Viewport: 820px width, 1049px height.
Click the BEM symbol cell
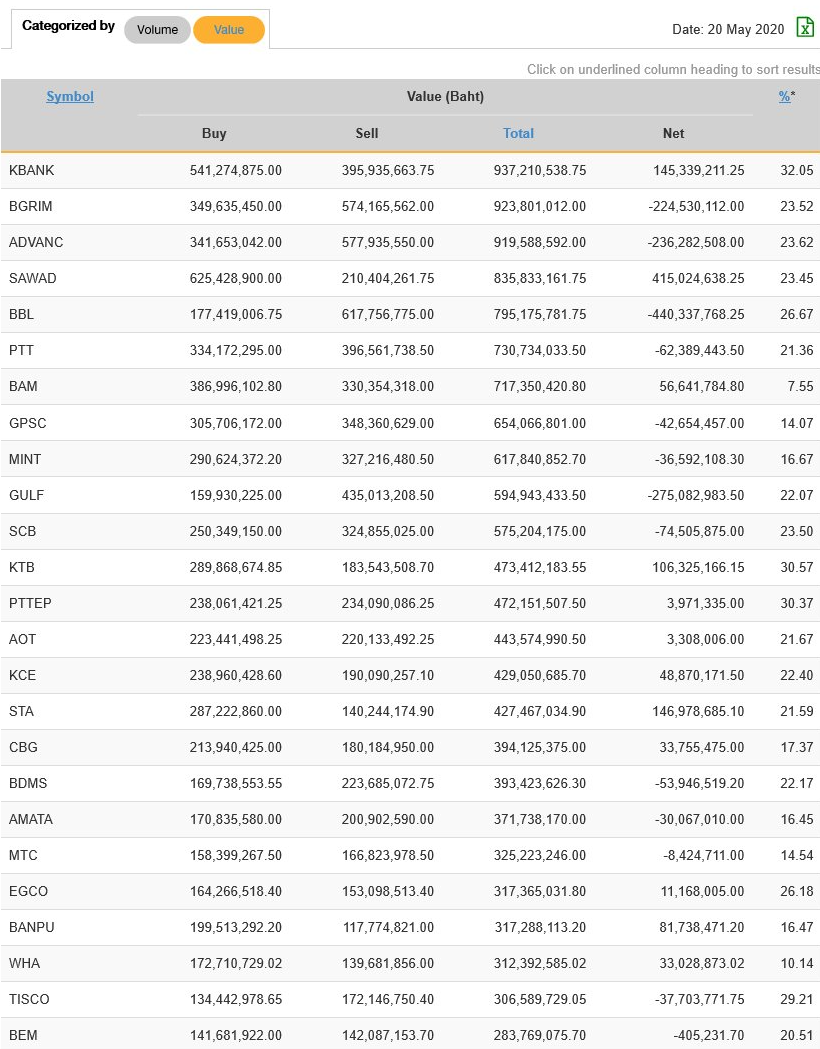tap(23, 1035)
